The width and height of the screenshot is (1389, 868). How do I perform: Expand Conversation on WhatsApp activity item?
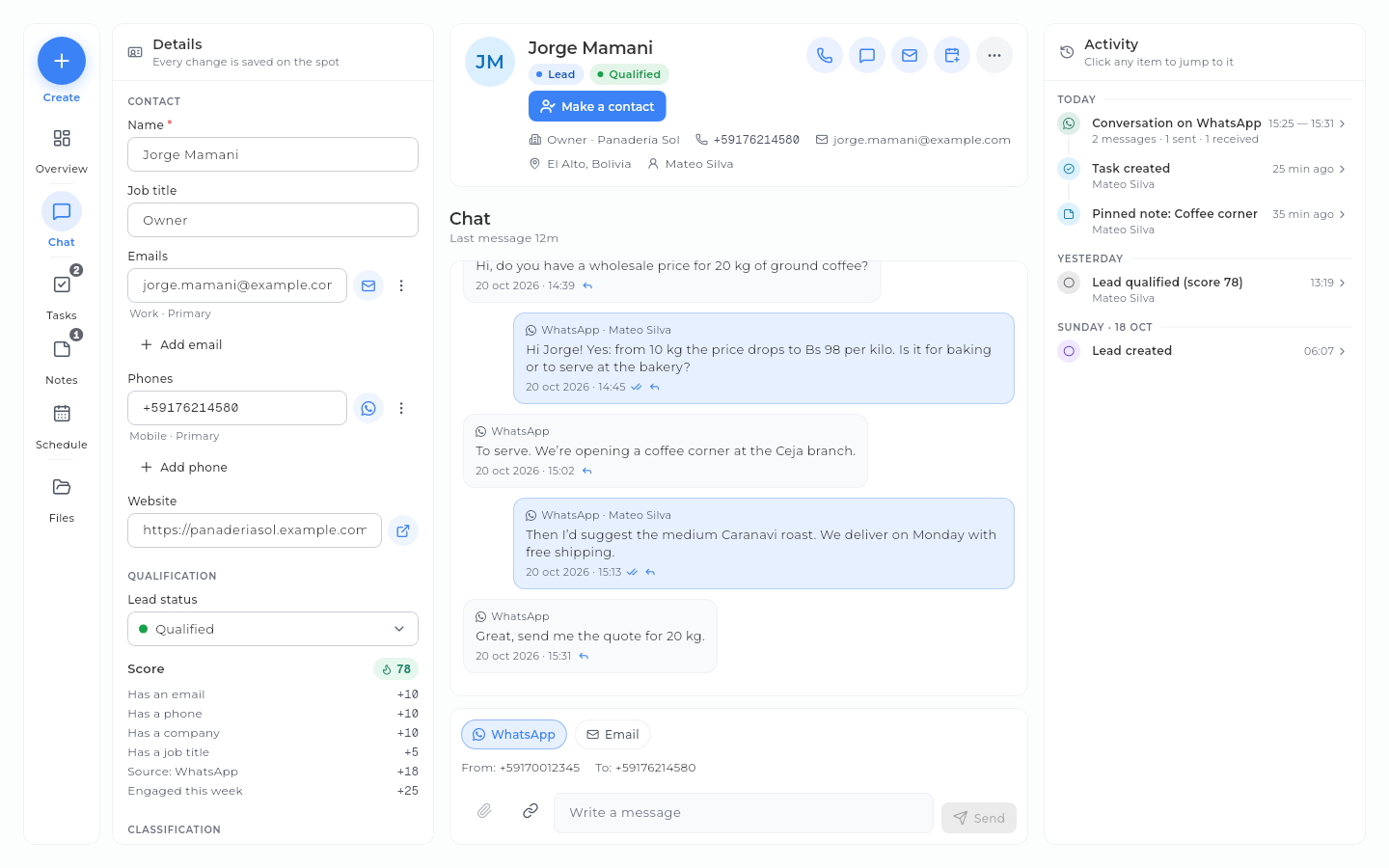click(1204, 130)
